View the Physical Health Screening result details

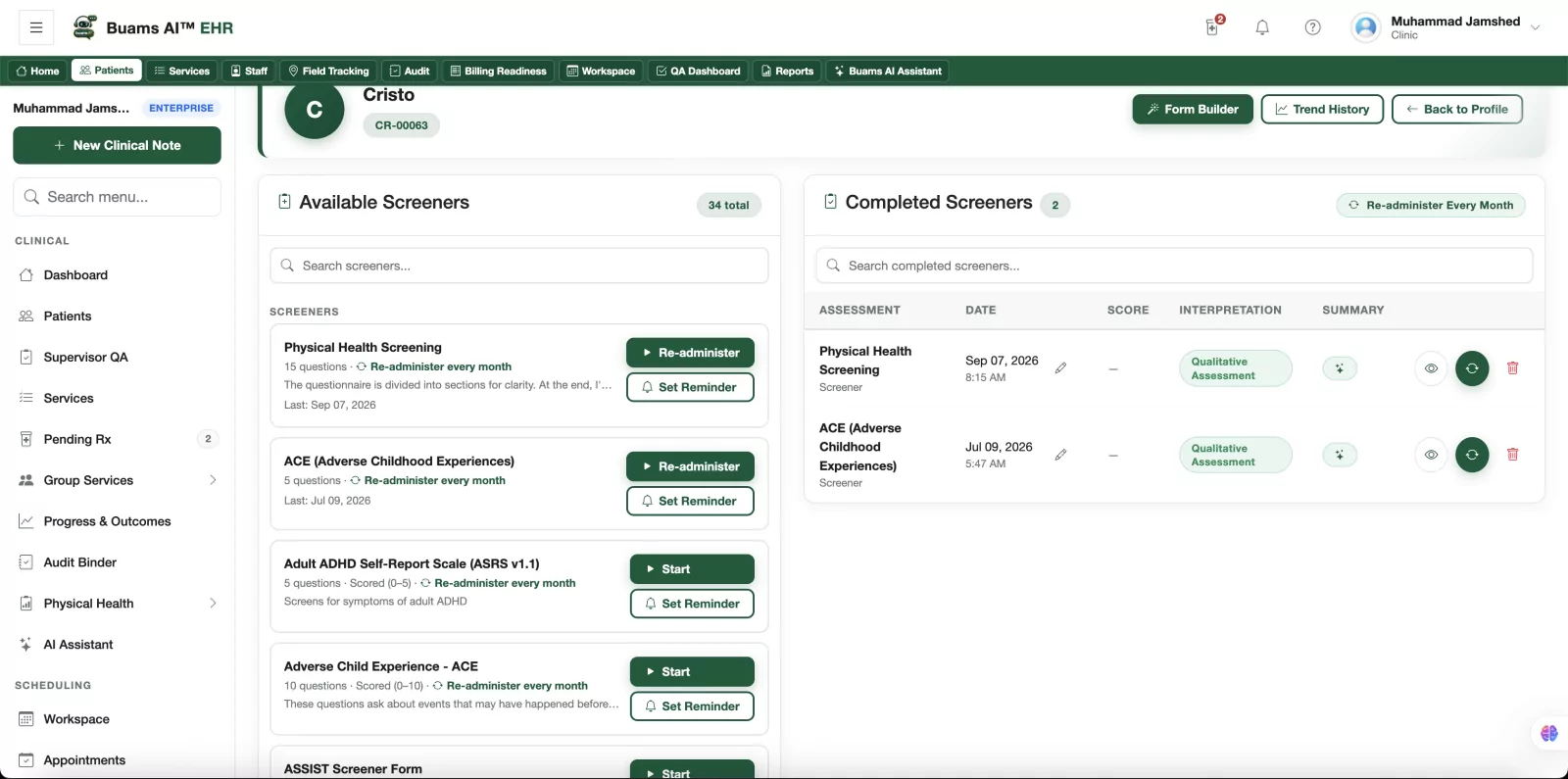tap(1432, 368)
